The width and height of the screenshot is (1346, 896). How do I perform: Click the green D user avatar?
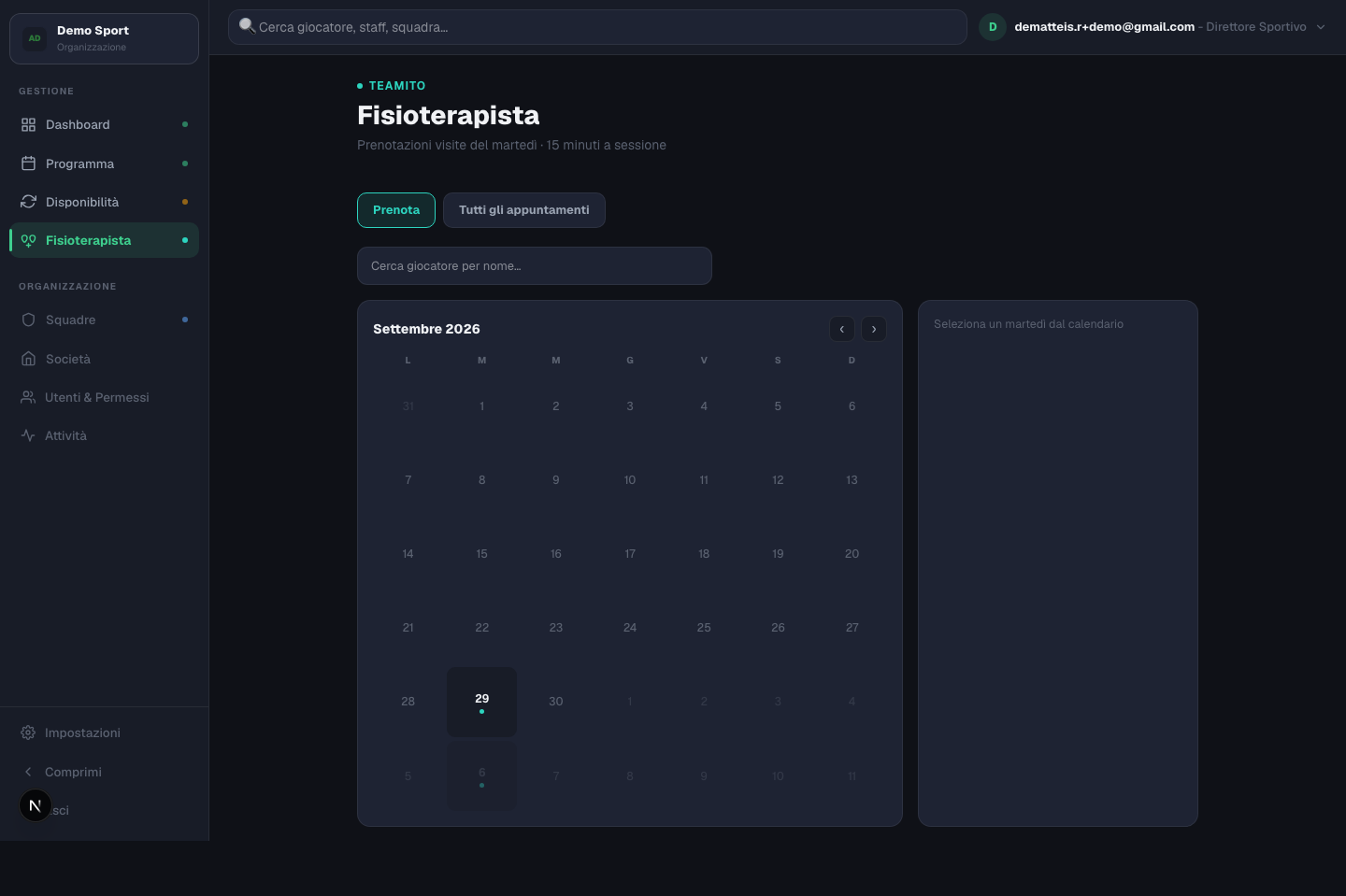click(993, 27)
